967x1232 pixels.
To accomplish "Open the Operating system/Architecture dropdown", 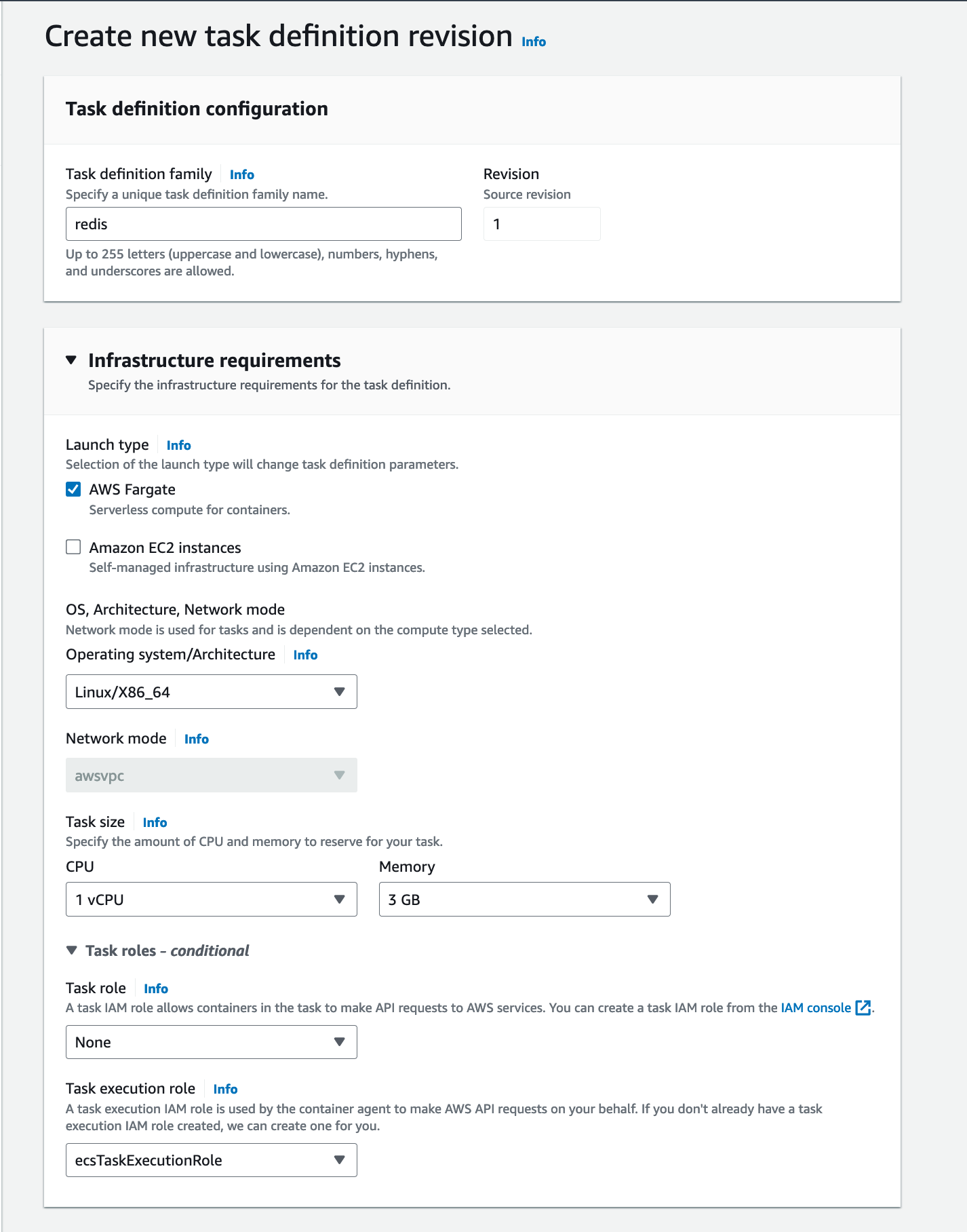I will coord(211,692).
